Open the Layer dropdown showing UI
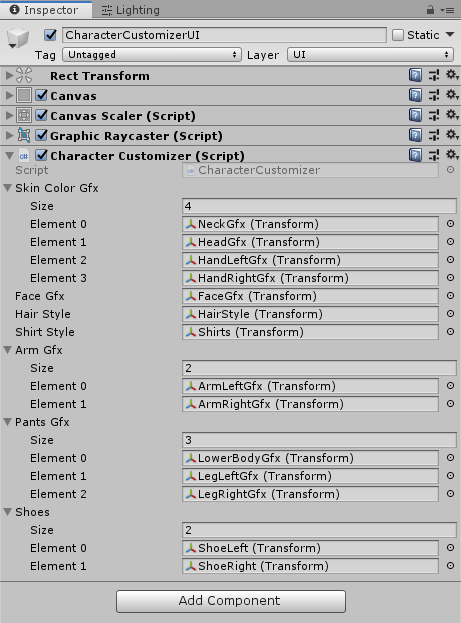This screenshot has height=623, width=461. tap(370, 54)
